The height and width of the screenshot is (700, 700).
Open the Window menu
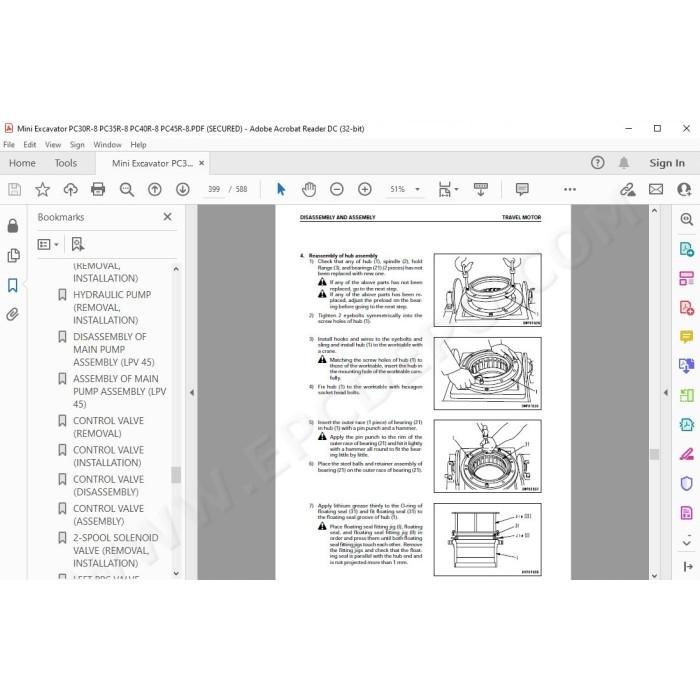(107, 145)
